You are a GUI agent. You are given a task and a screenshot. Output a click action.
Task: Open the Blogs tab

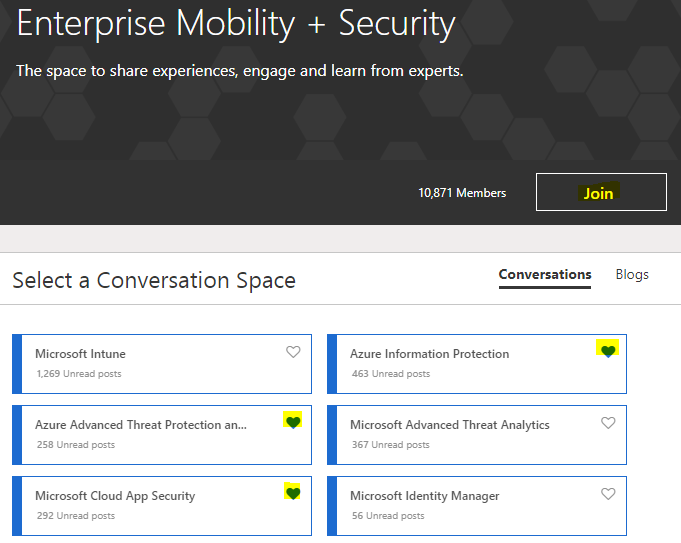(x=632, y=275)
